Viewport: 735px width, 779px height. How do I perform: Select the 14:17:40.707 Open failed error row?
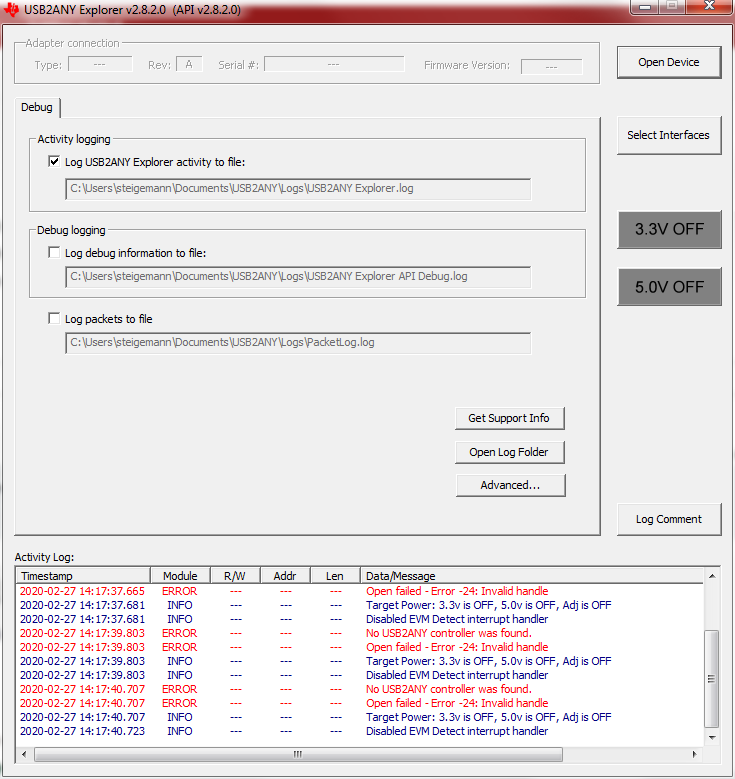tap(360, 703)
